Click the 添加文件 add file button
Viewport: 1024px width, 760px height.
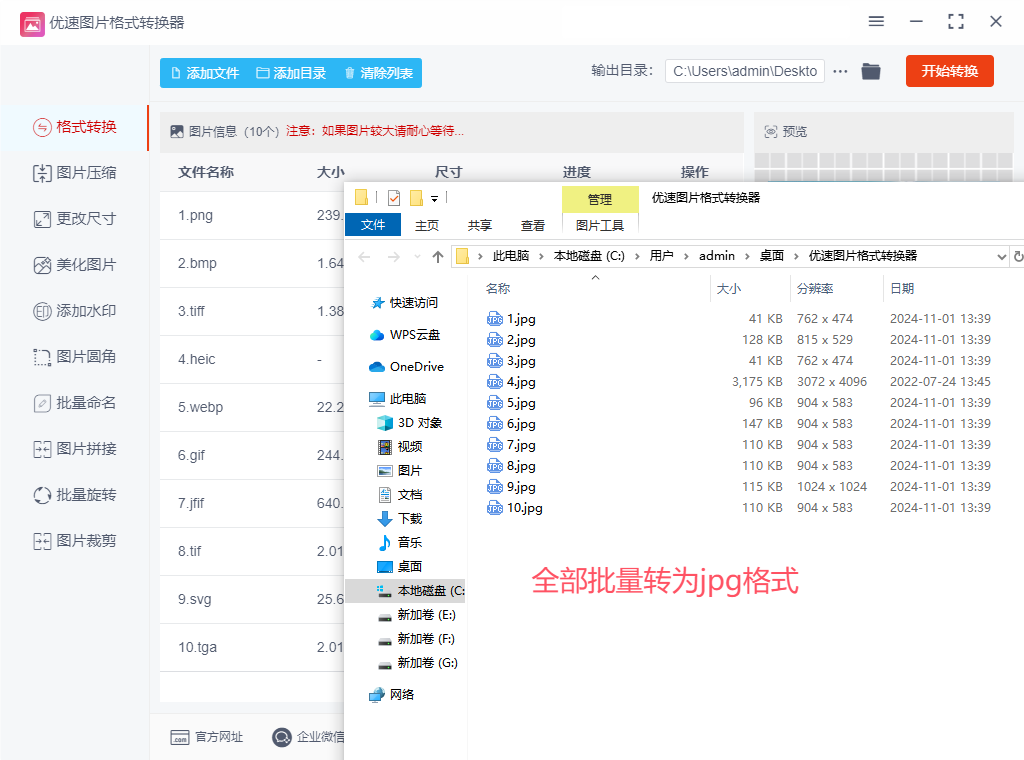(205, 73)
